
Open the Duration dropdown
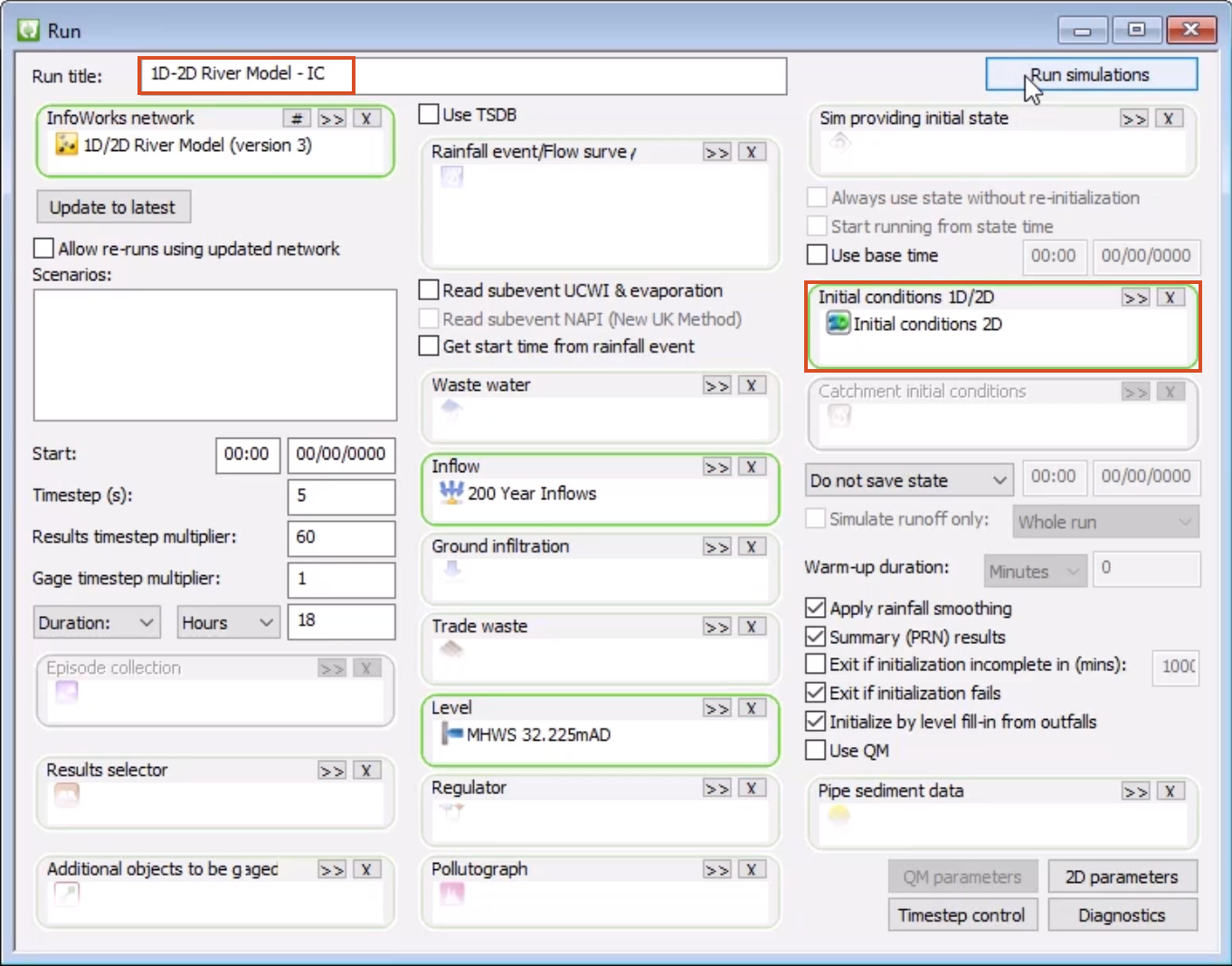click(97, 622)
